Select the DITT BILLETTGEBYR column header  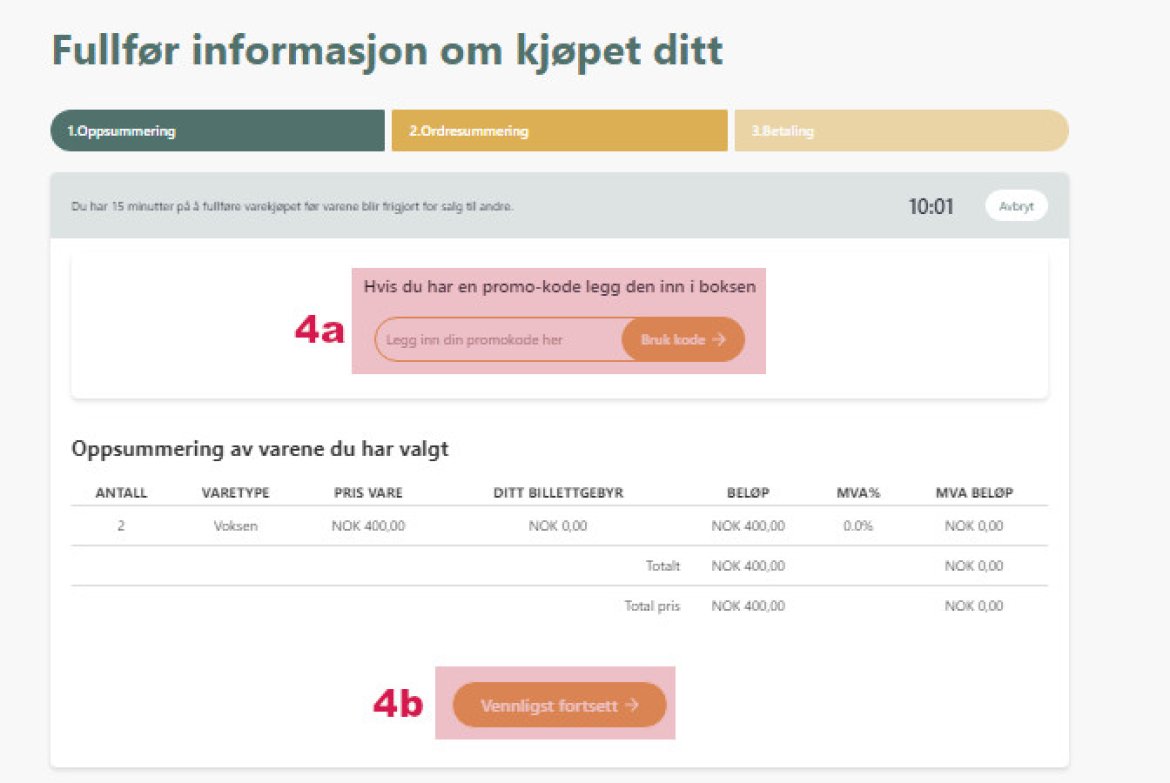558,493
